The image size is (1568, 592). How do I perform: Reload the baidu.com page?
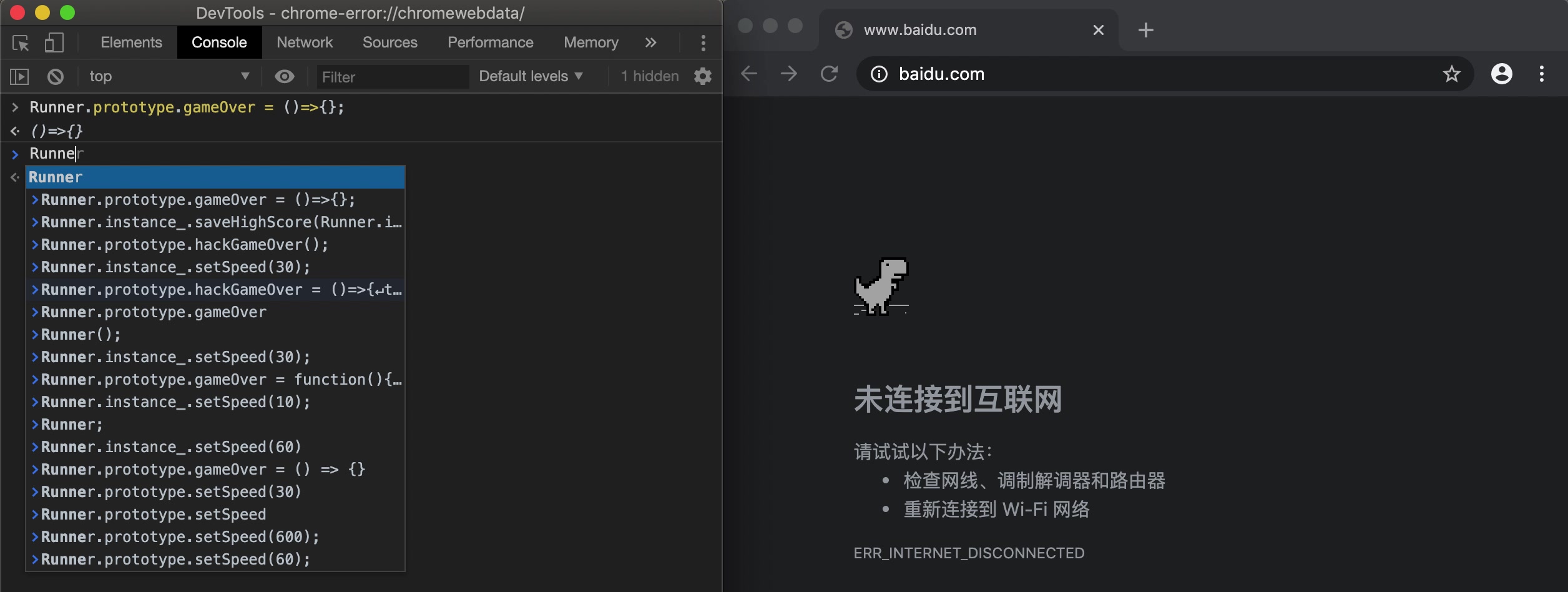tap(829, 74)
